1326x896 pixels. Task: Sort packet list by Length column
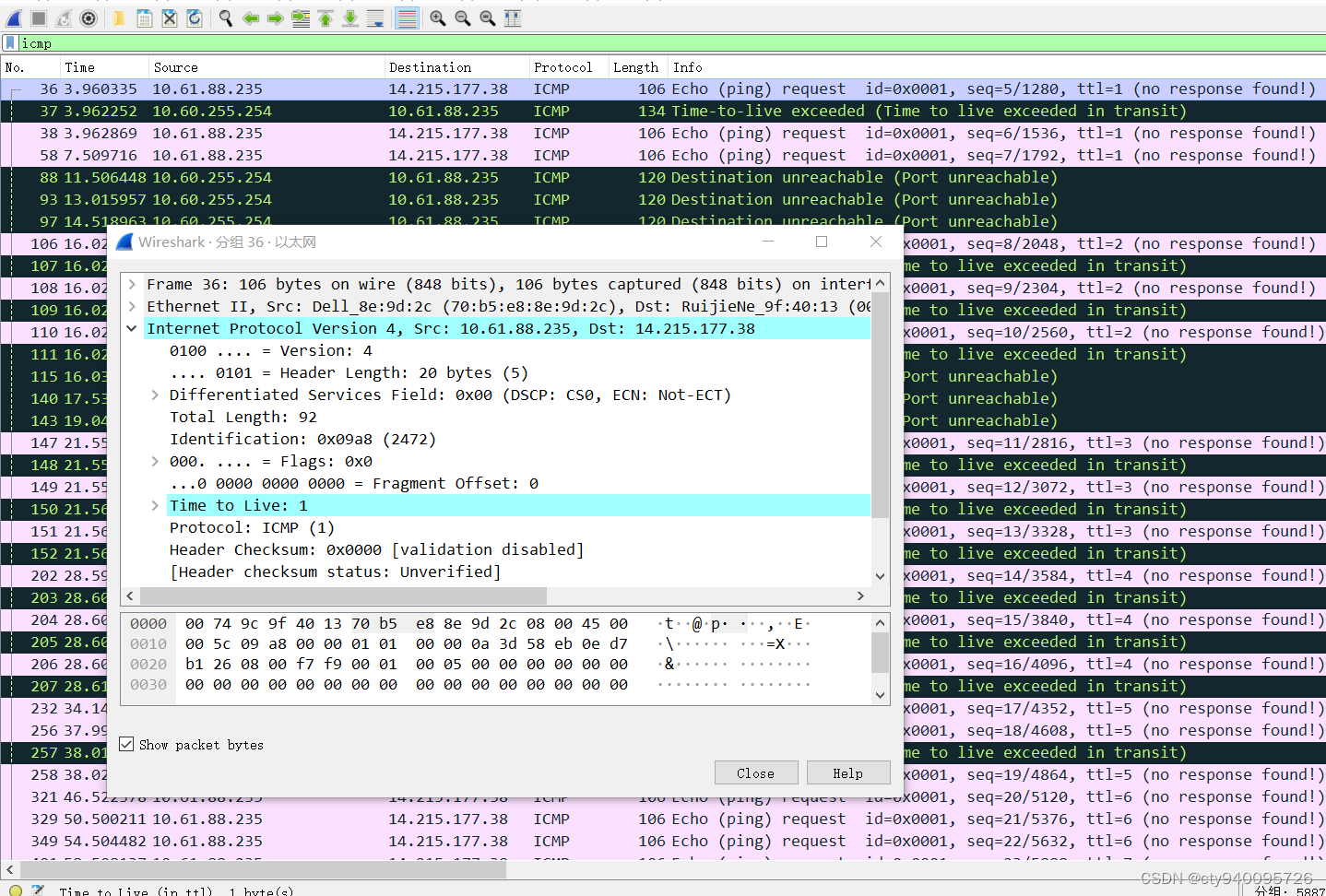[x=638, y=67]
